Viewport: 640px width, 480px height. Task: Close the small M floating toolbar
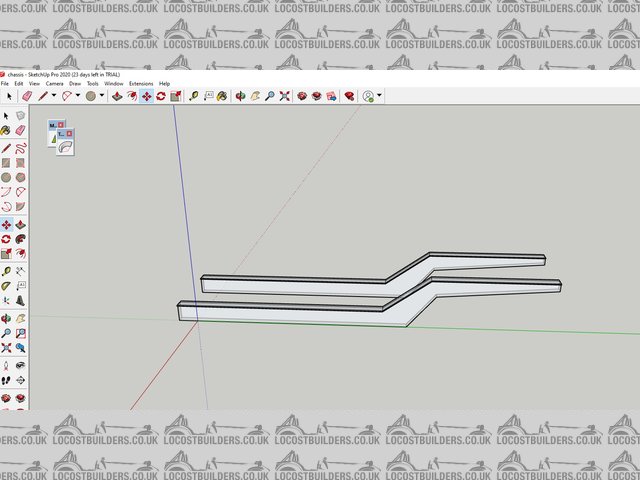click(x=61, y=124)
